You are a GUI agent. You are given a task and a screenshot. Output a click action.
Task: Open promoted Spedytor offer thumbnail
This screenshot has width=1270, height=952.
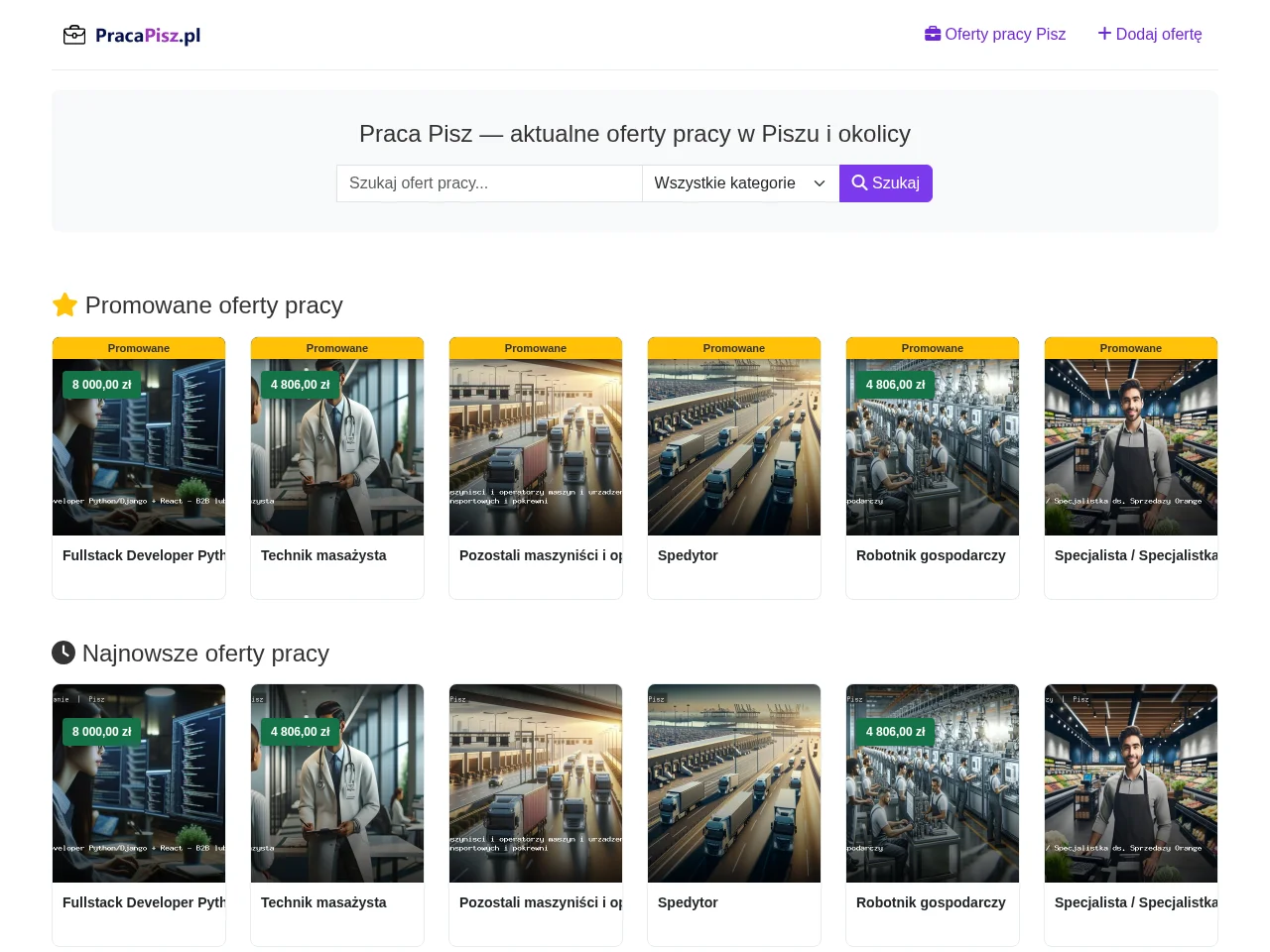[734, 447]
